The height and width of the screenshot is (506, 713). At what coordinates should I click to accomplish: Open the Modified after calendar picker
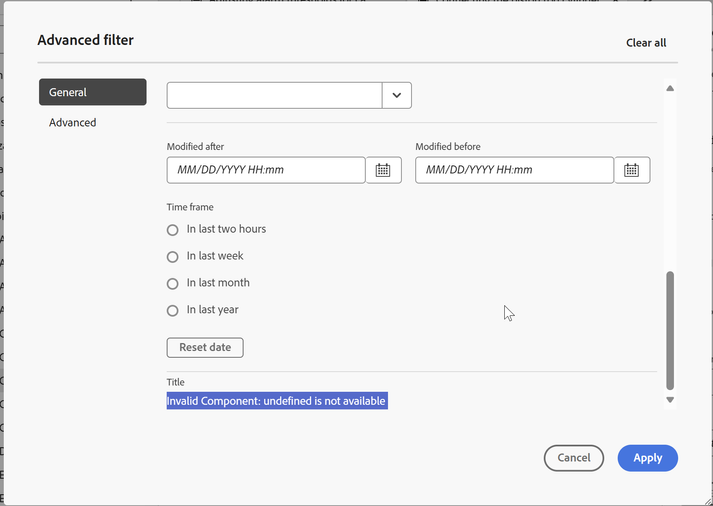[383, 170]
